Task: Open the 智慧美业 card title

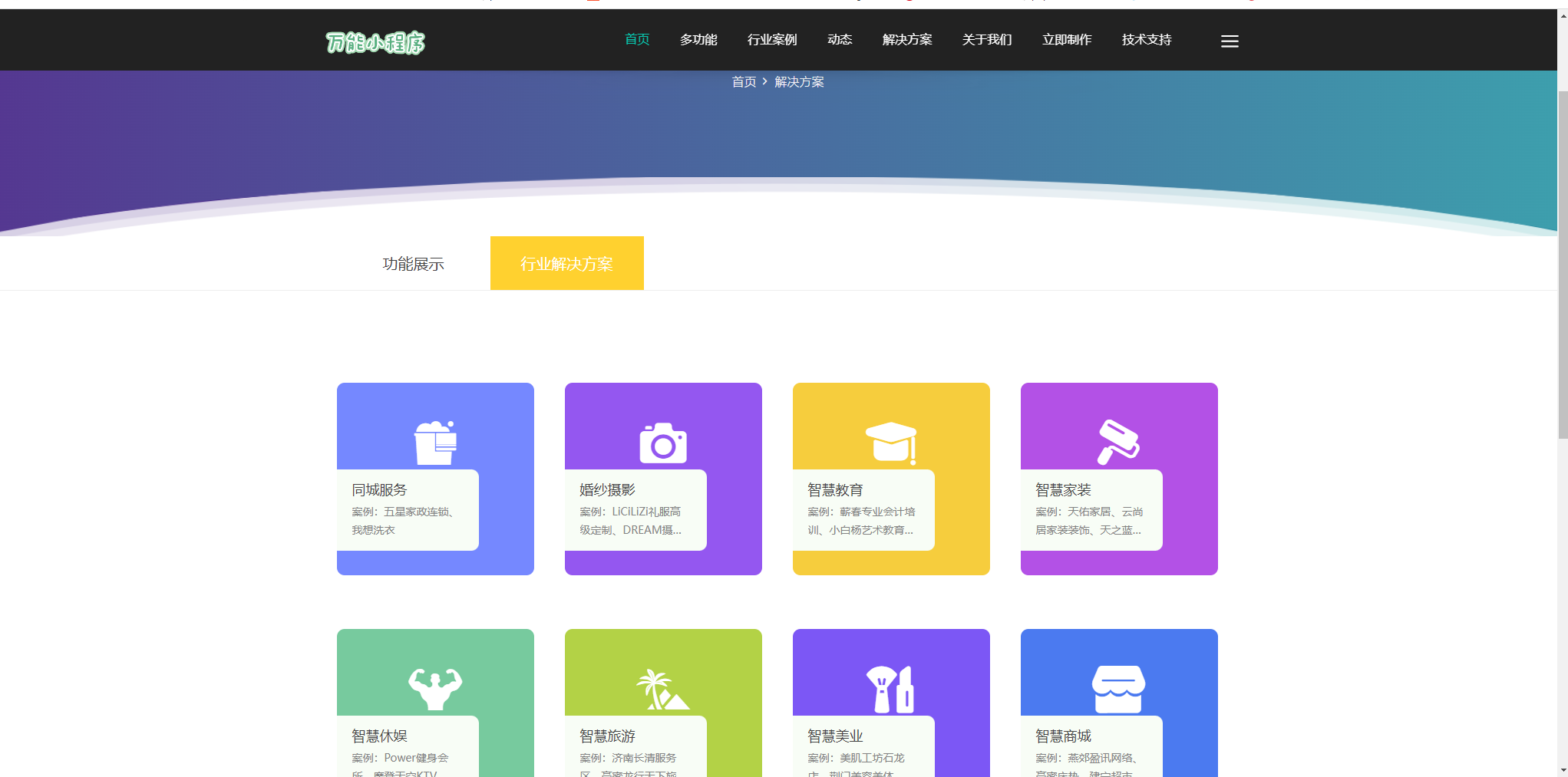Action: point(835,736)
